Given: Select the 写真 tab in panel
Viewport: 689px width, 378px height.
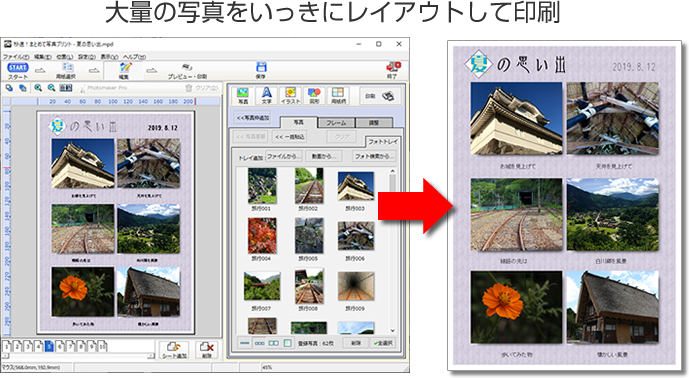Looking at the screenshot, I should click(298, 122).
